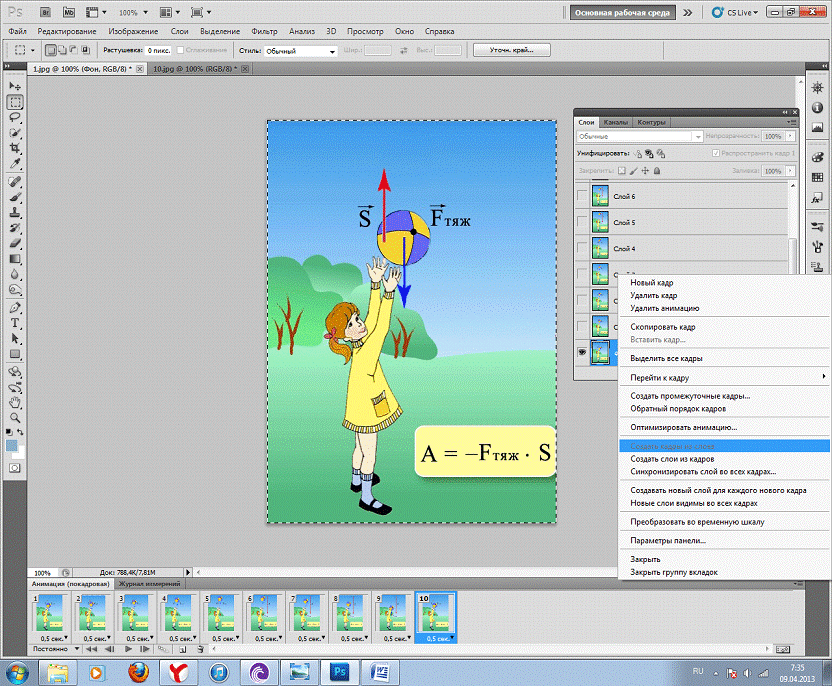Choose Создать слои из кадров menu entry

click(x=671, y=458)
